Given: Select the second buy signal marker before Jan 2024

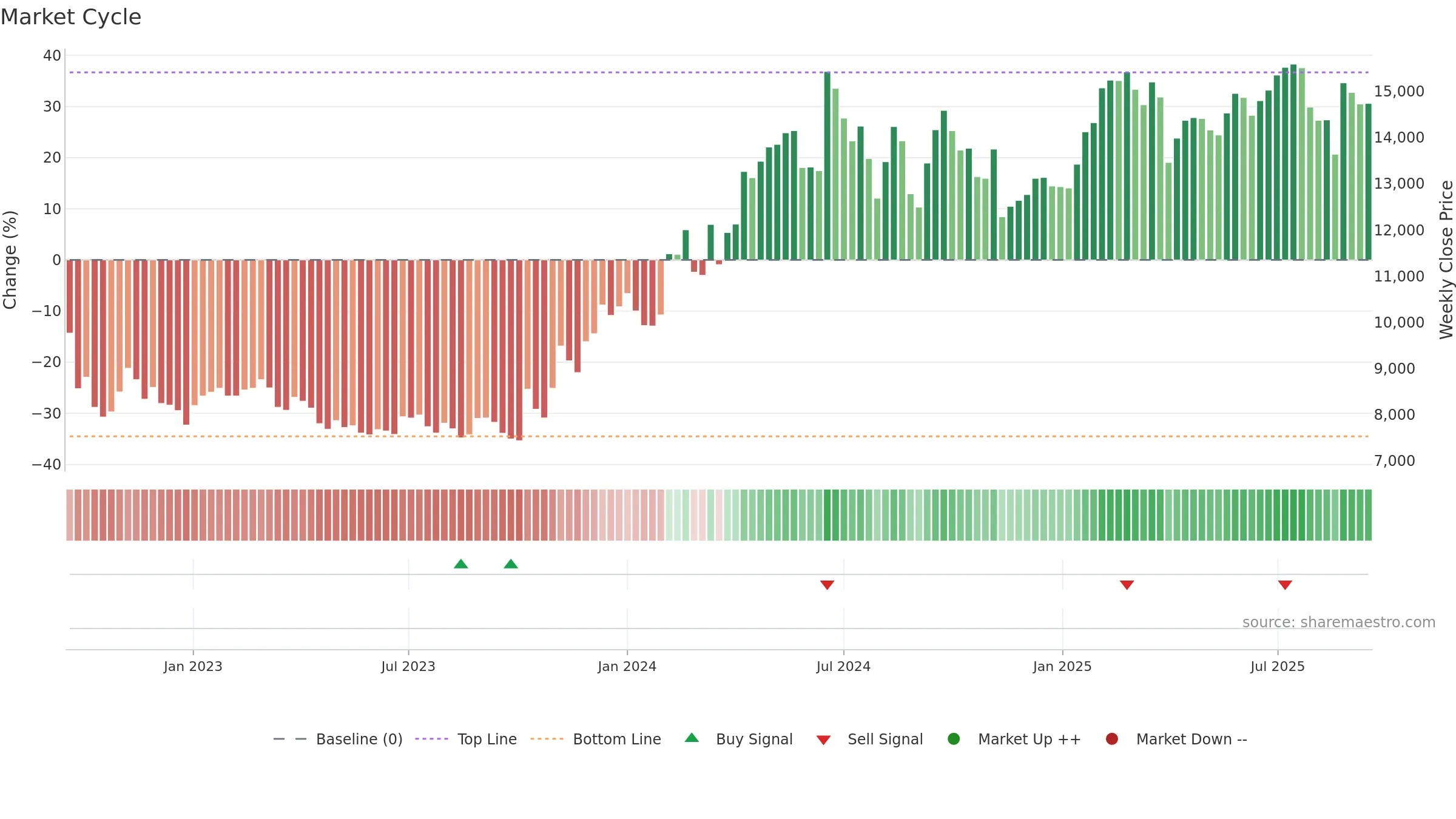Looking at the screenshot, I should pos(511,564).
